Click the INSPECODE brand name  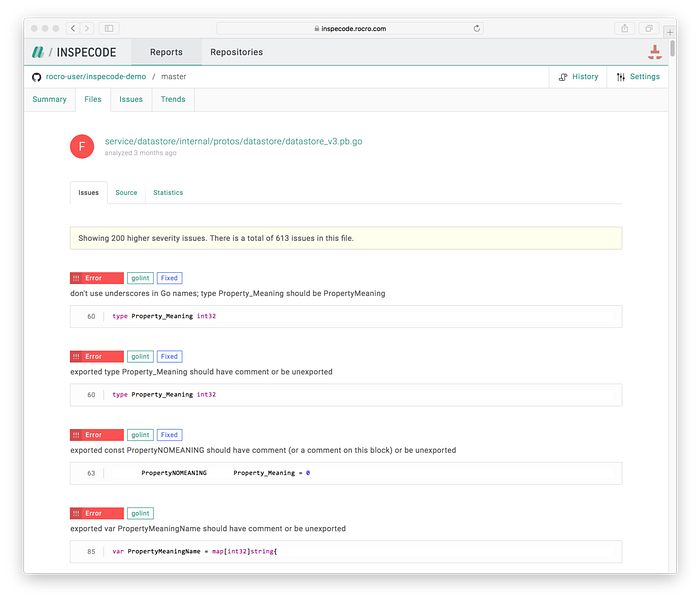pos(86,52)
